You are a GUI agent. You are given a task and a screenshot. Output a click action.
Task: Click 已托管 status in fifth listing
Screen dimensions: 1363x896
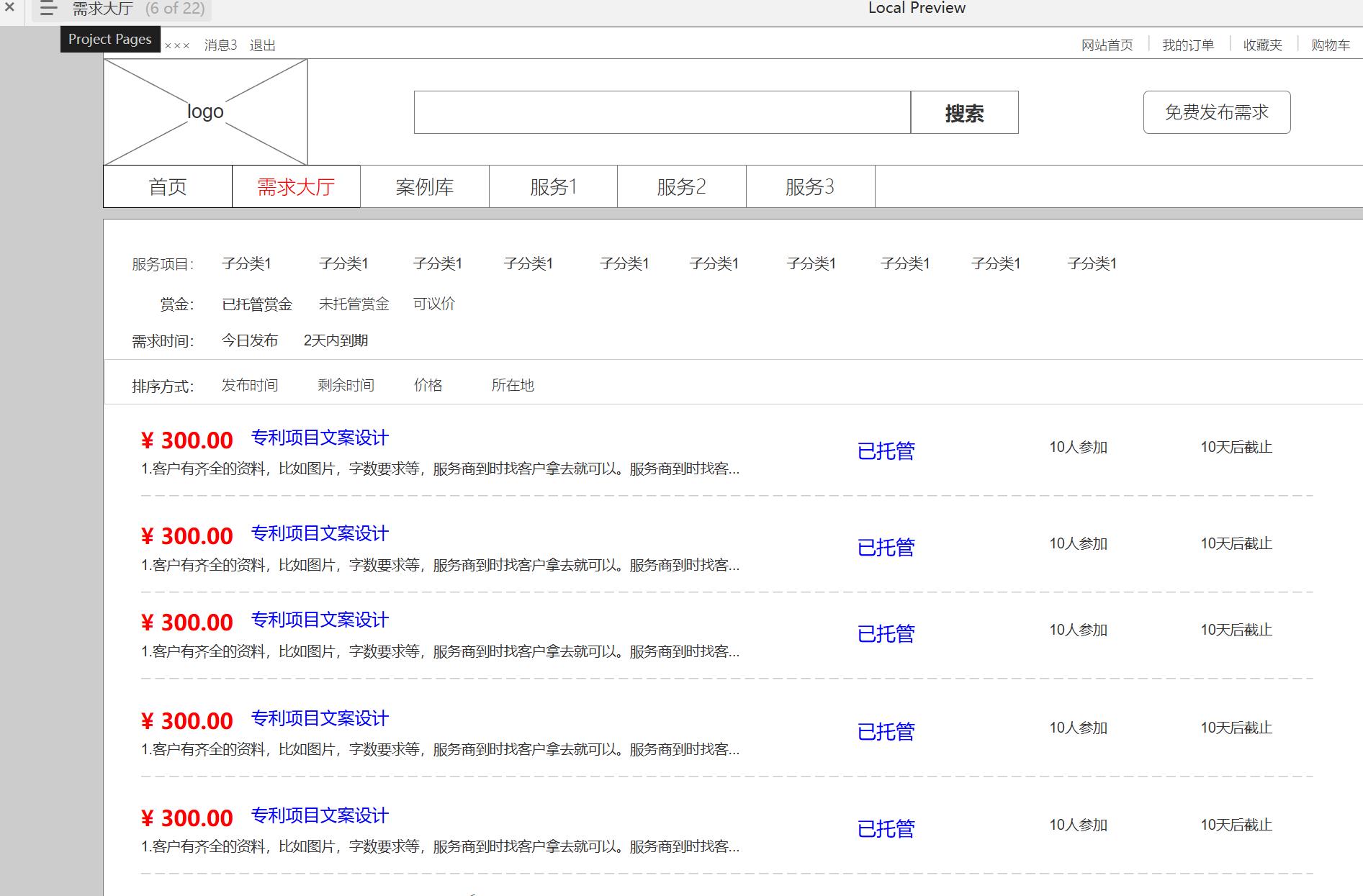coord(886,829)
